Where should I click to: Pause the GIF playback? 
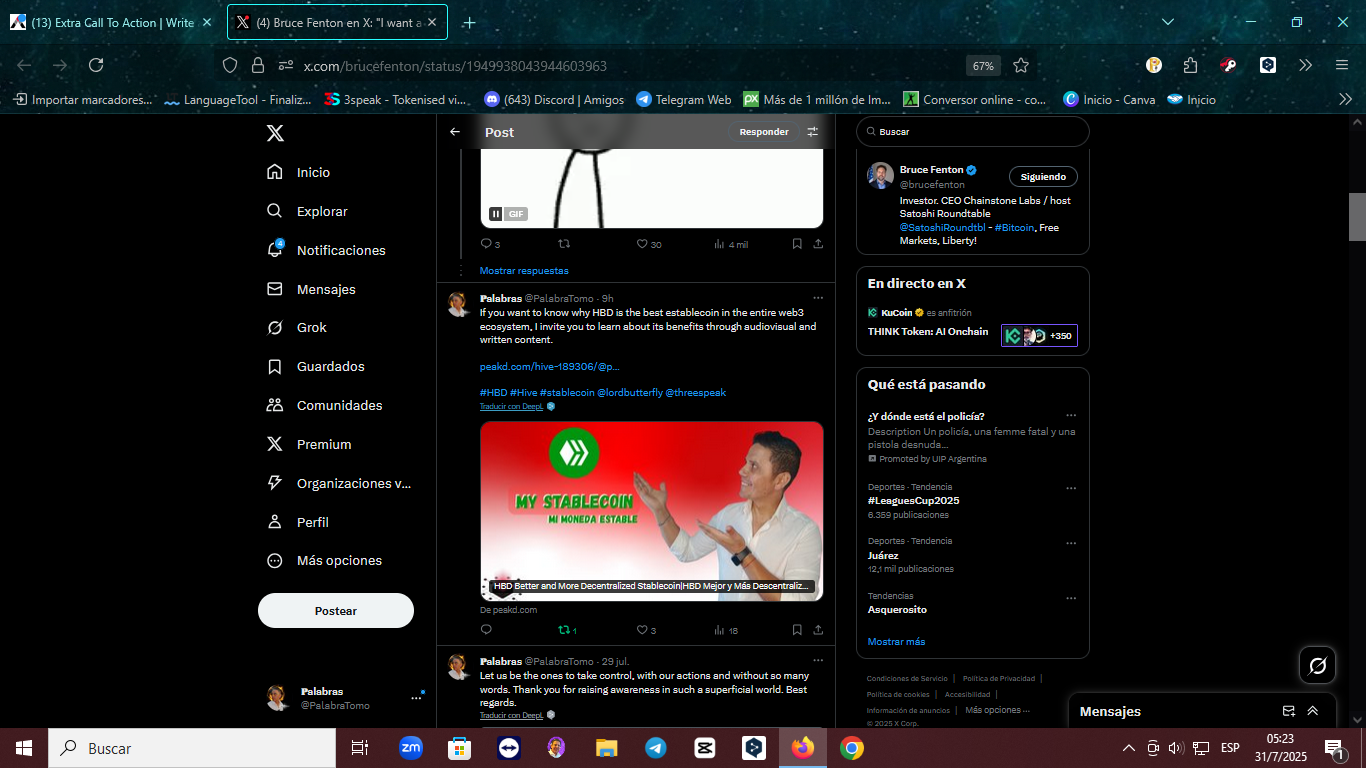(496, 213)
